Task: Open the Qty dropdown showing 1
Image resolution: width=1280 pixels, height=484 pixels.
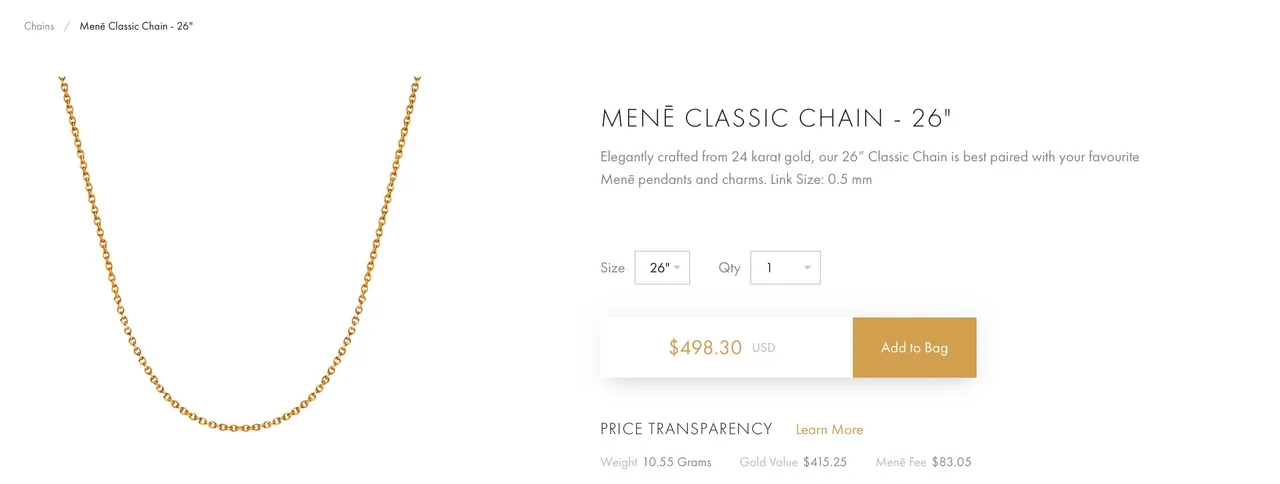Action: click(x=785, y=268)
